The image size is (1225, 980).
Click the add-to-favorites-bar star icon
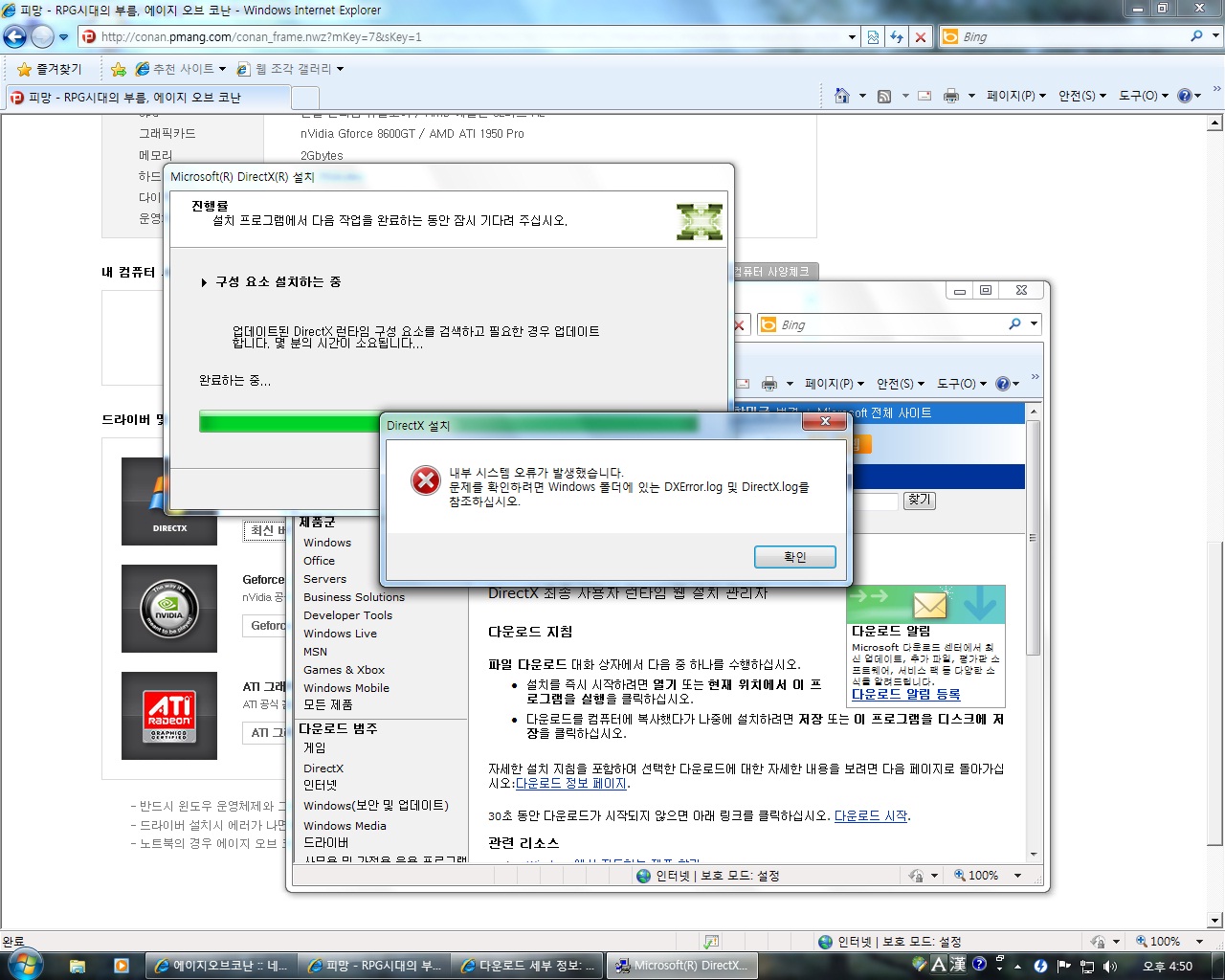119,69
